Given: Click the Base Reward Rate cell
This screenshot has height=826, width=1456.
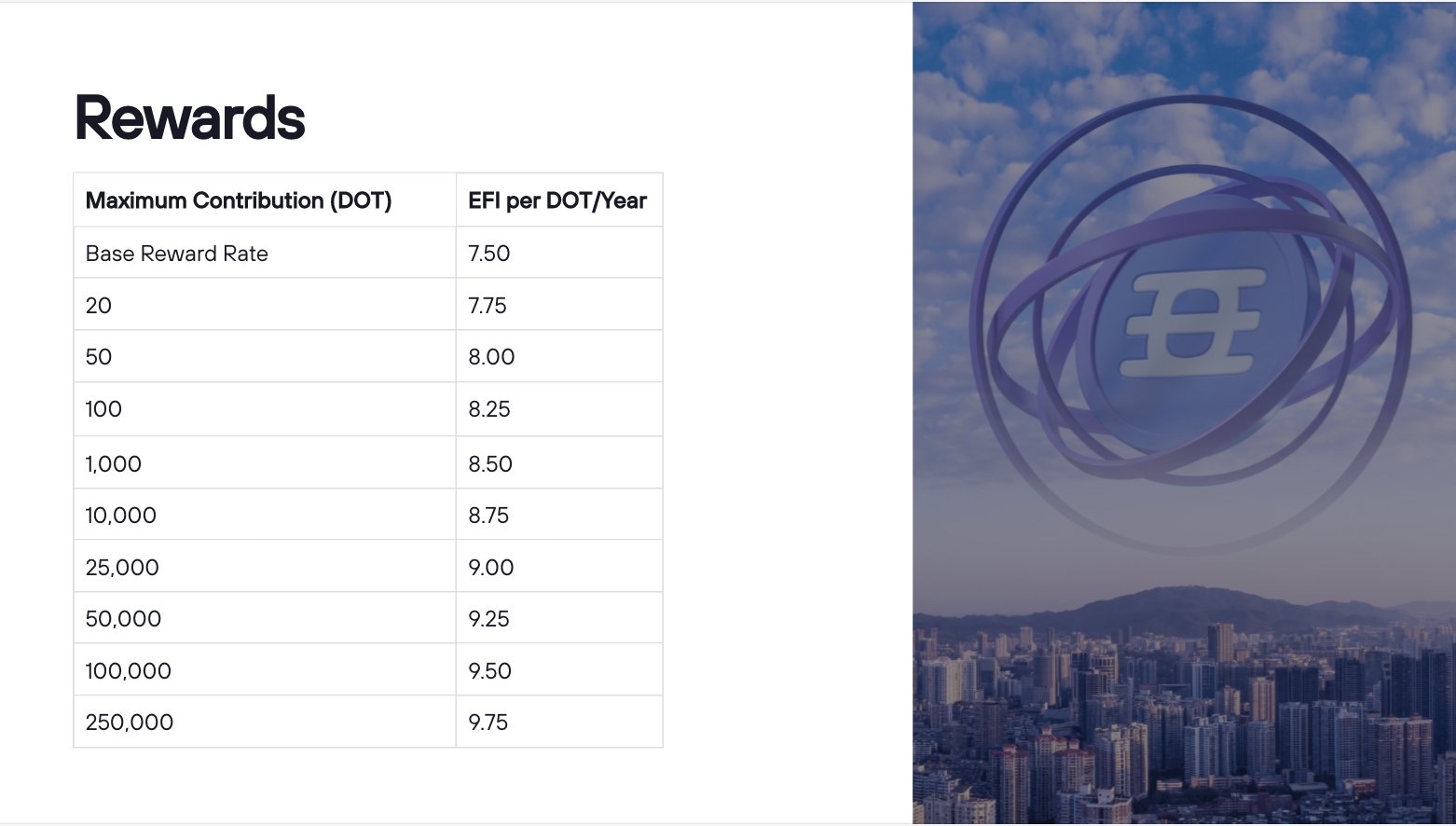Looking at the screenshot, I should pos(265,253).
